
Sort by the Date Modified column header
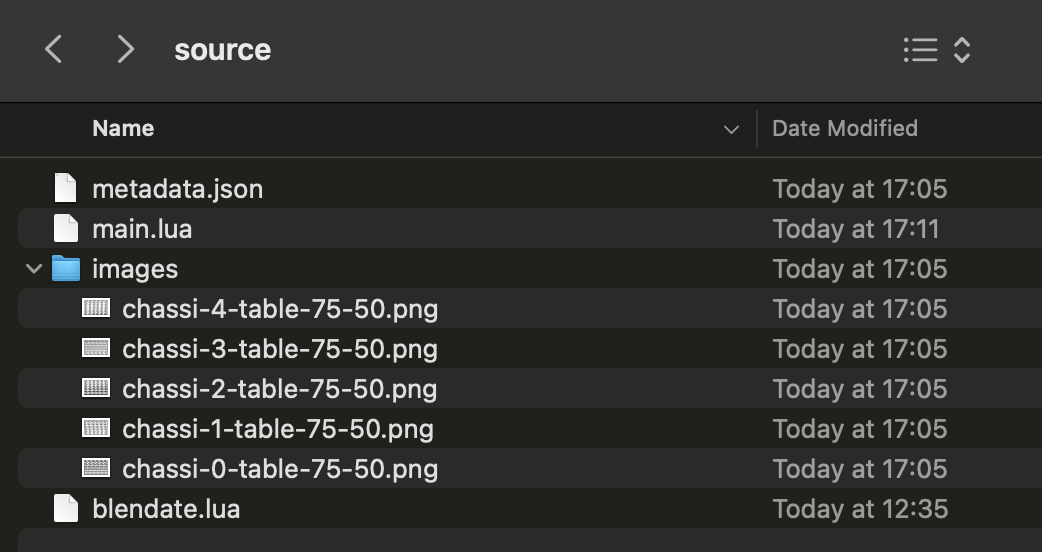(x=845, y=128)
